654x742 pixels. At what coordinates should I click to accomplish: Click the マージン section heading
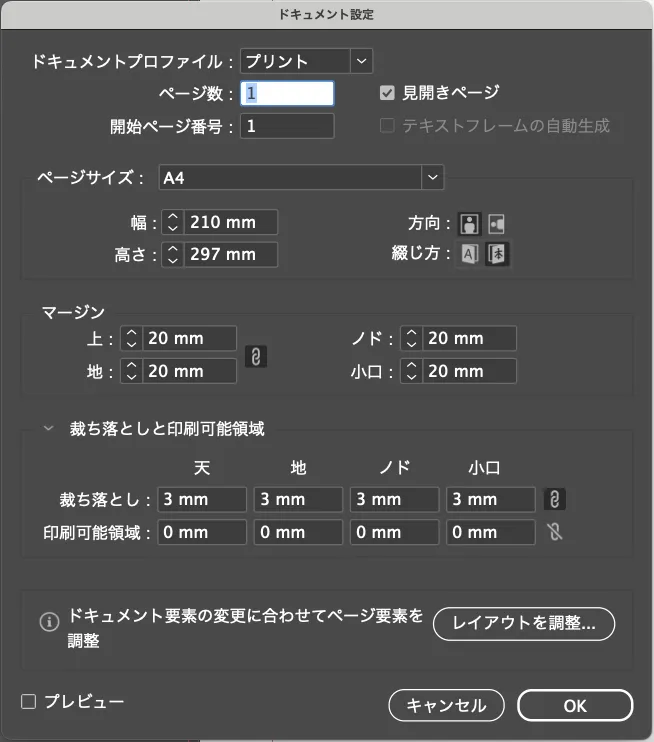tap(73, 312)
